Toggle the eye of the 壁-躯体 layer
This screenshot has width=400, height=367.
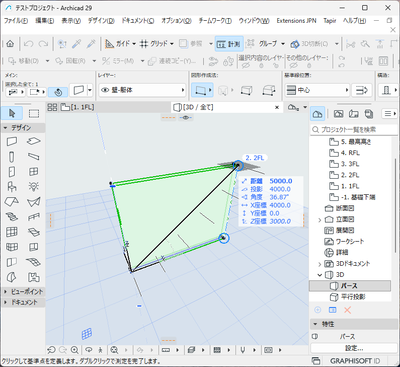click(x=106, y=90)
